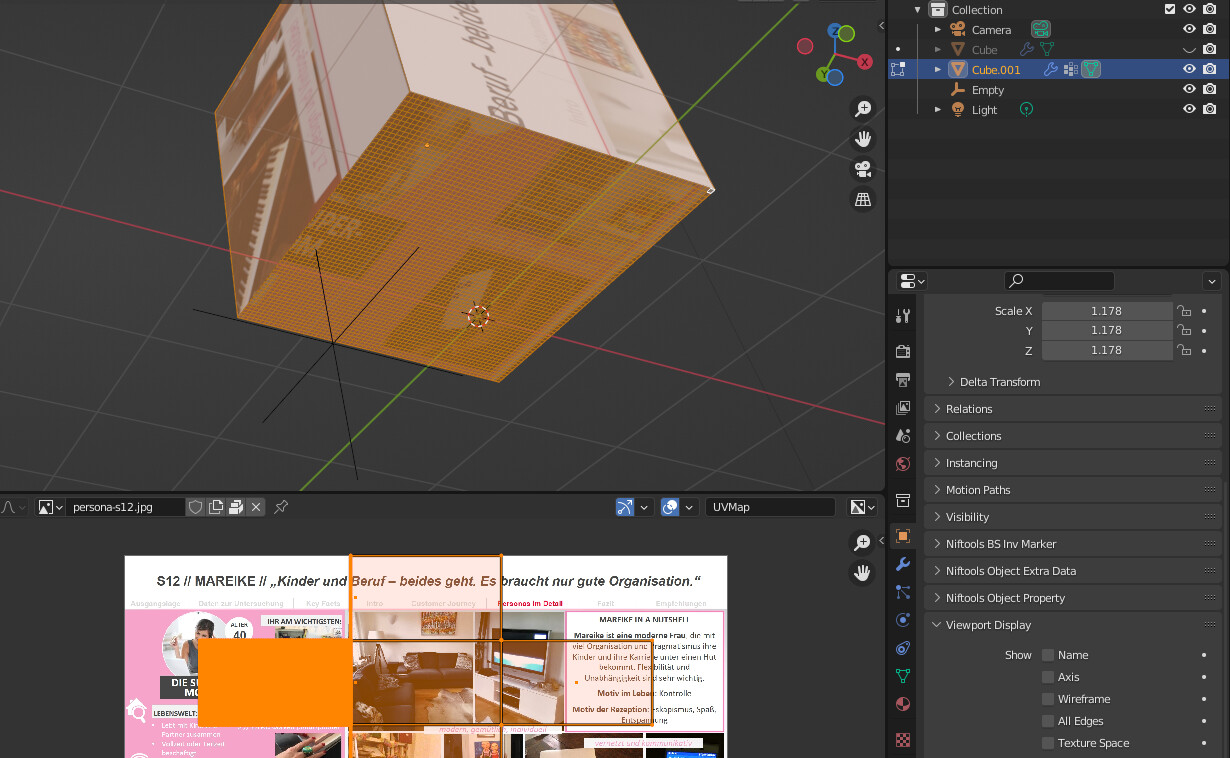
Task: Enable Show Wireframe checkbox
Action: (x=1048, y=699)
